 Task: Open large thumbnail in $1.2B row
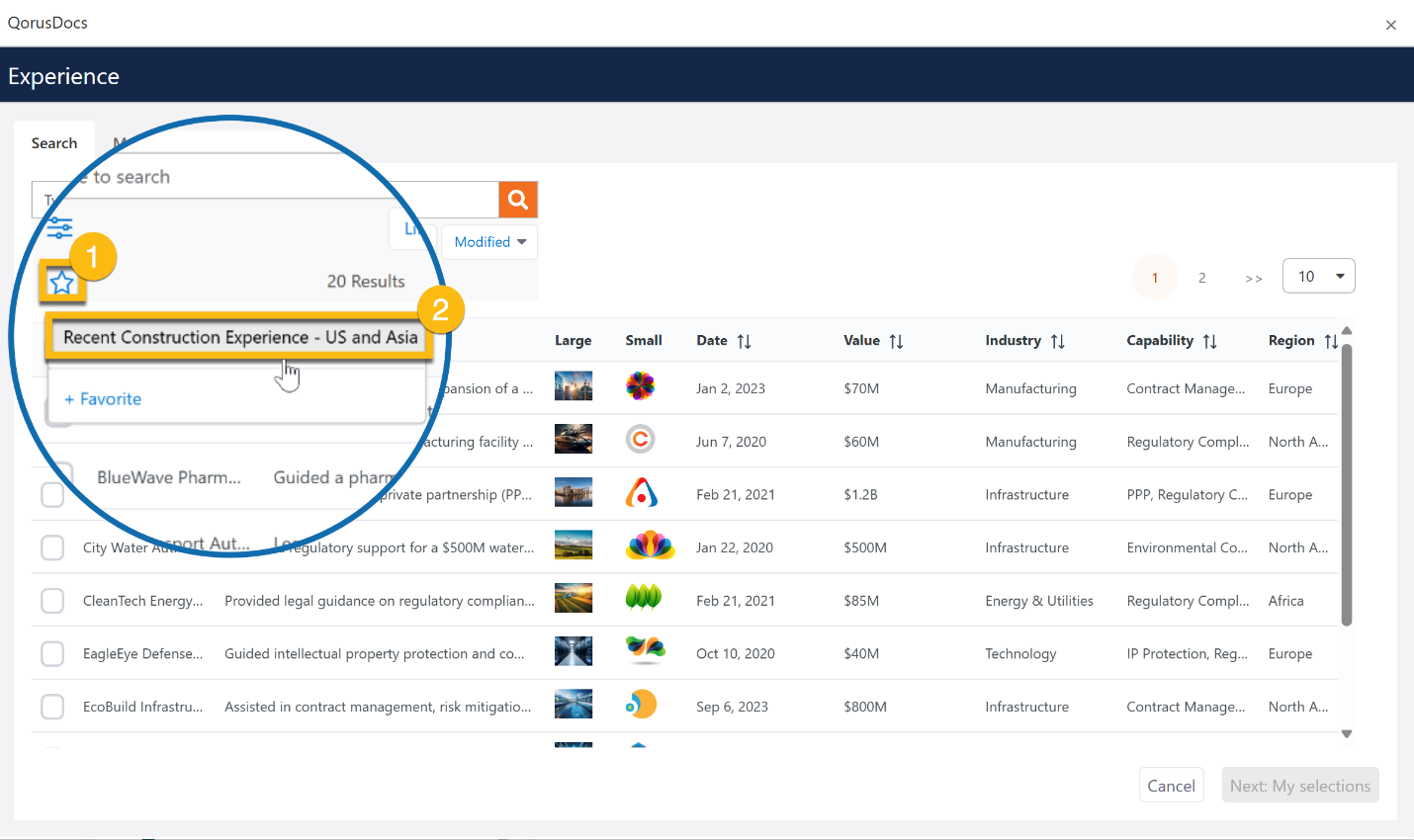click(574, 492)
